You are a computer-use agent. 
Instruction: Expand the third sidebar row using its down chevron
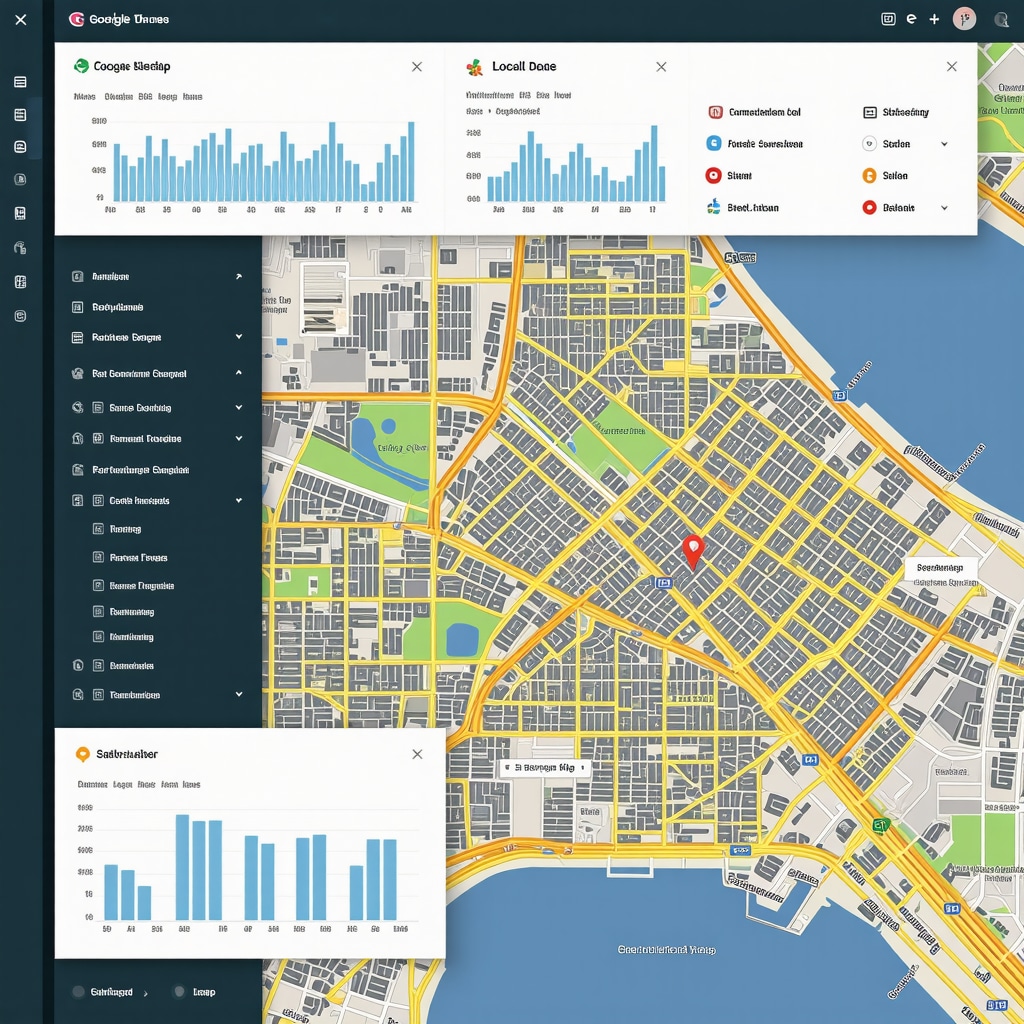click(239, 336)
